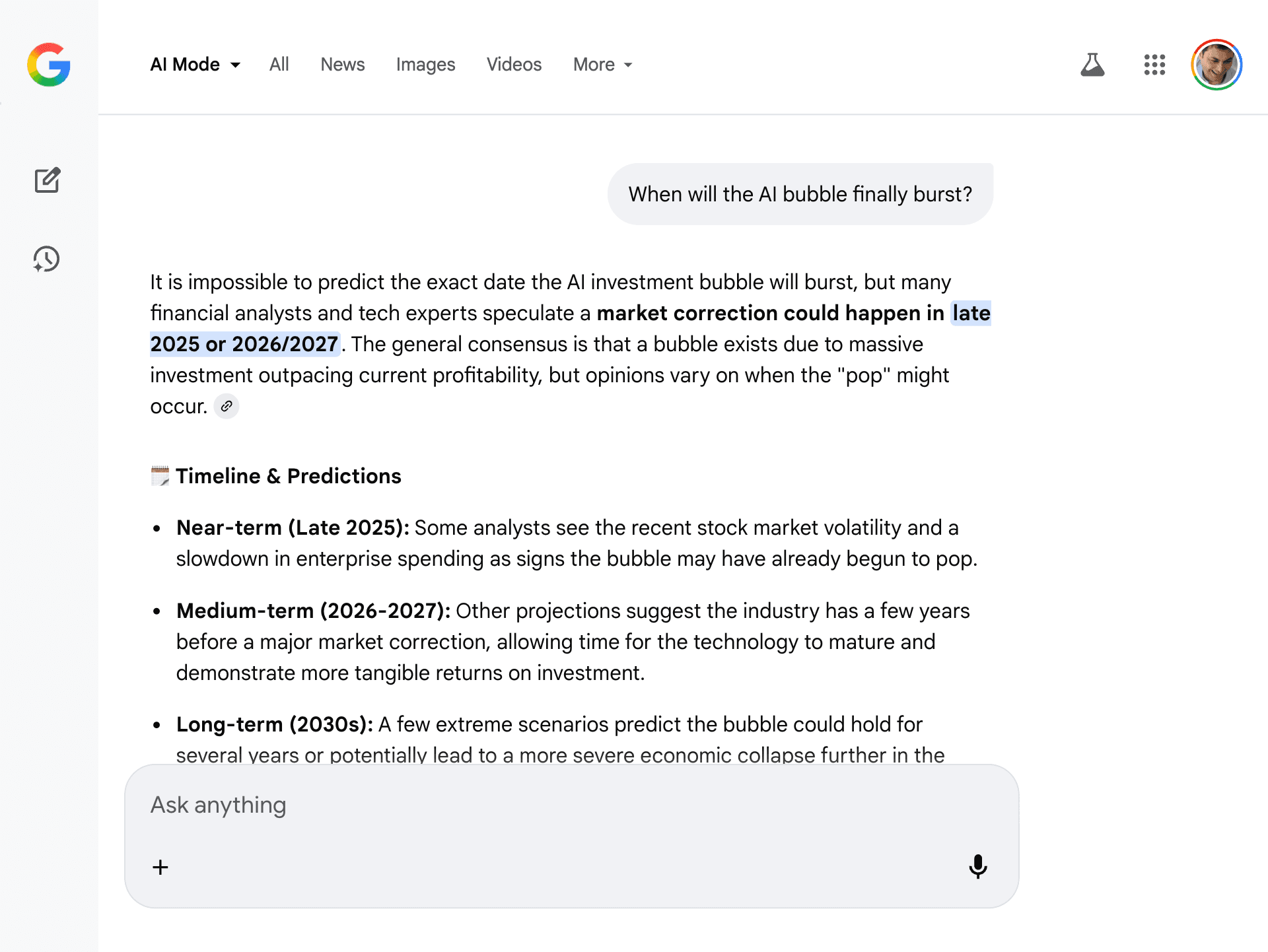Image resolution: width=1268 pixels, height=952 pixels.
Task: Click the source link chip icon
Action: pos(227,406)
